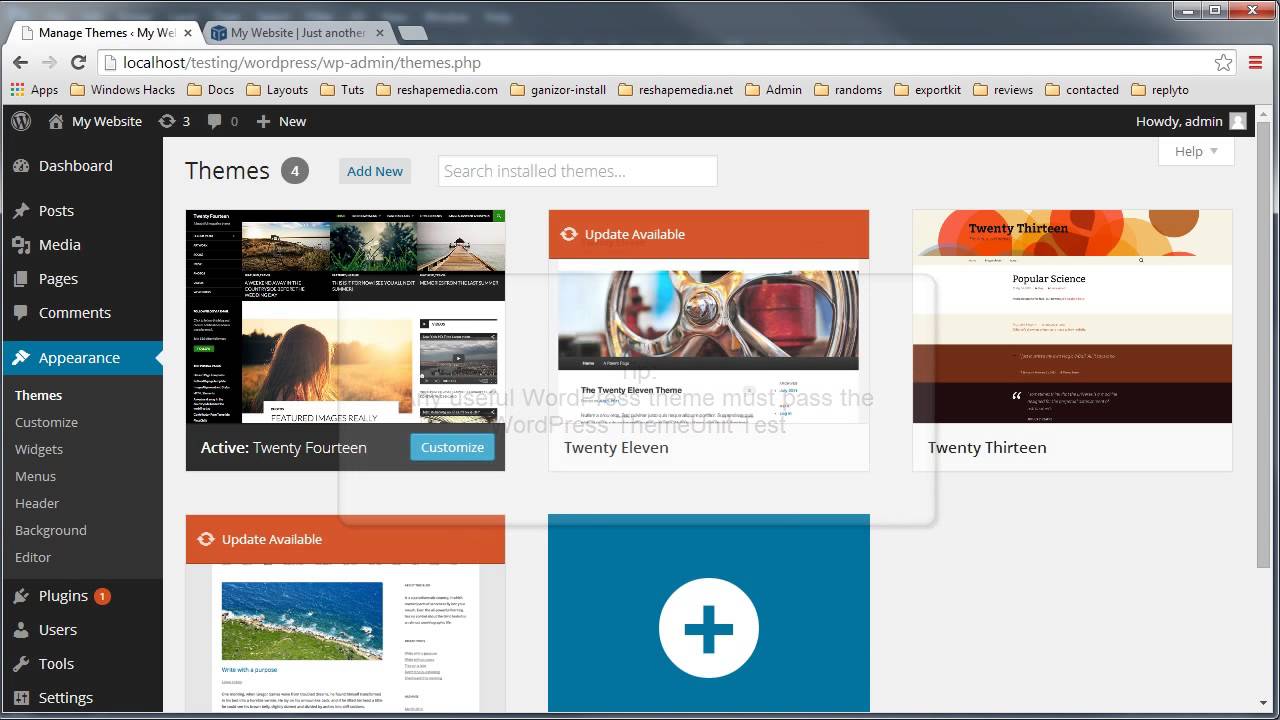
Task: Click the Settings wrench icon
Action: click(x=22, y=697)
